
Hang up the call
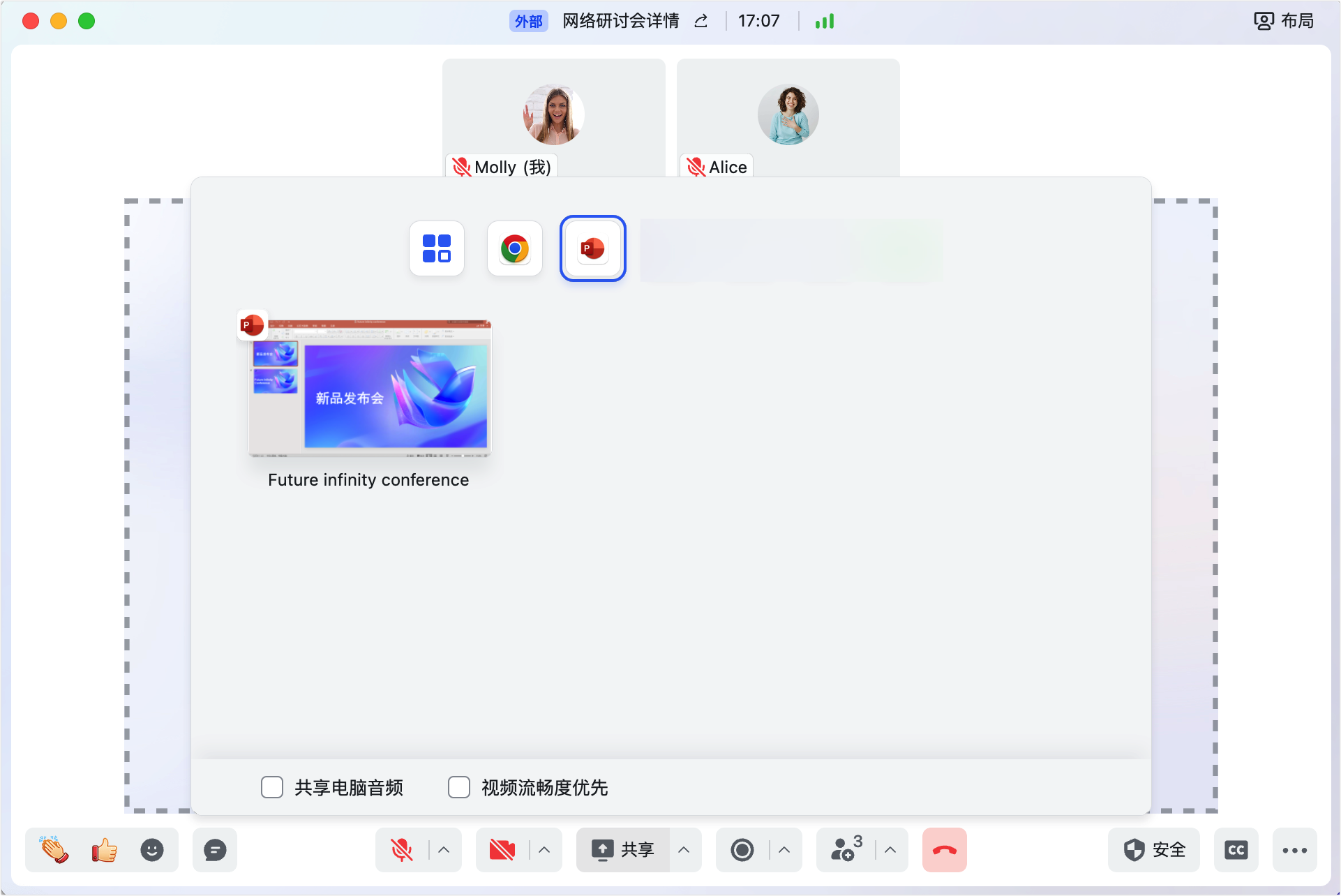click(x=945, y=849)
